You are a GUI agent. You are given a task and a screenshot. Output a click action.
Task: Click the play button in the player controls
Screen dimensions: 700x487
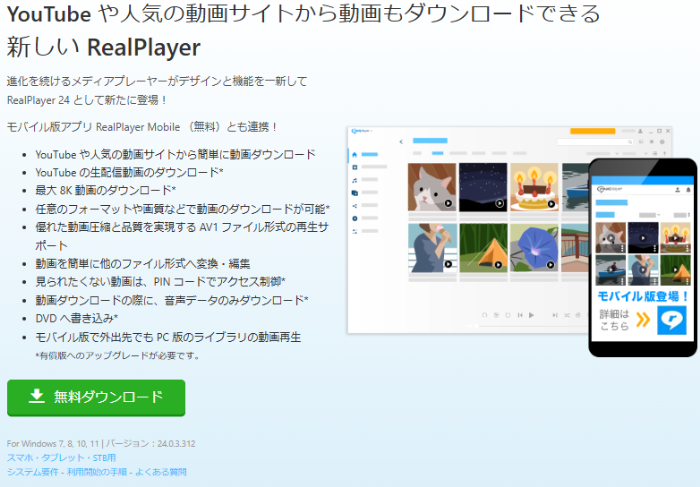click(x=532, y=315)
